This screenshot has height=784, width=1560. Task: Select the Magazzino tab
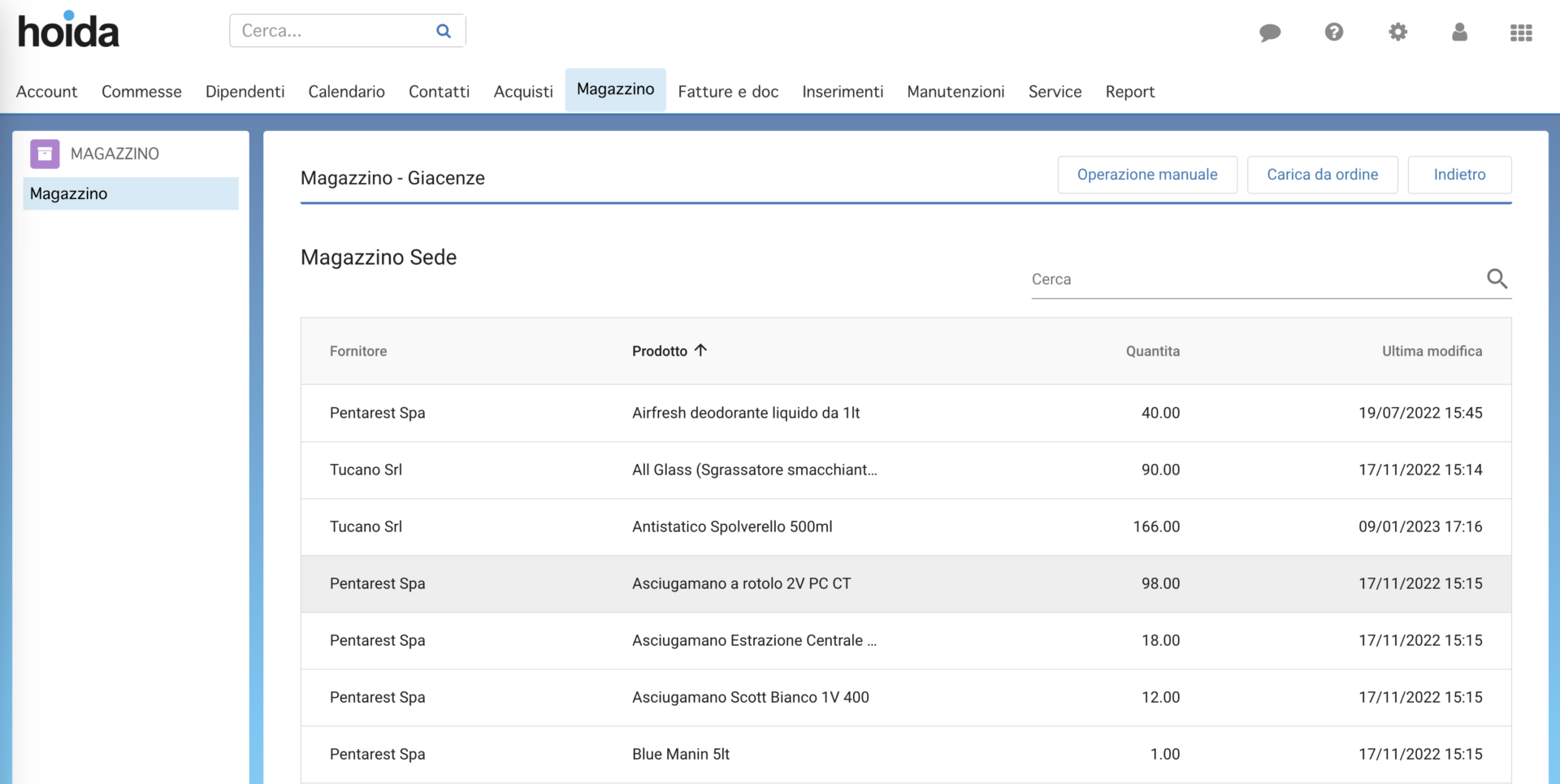click(615, 89)
